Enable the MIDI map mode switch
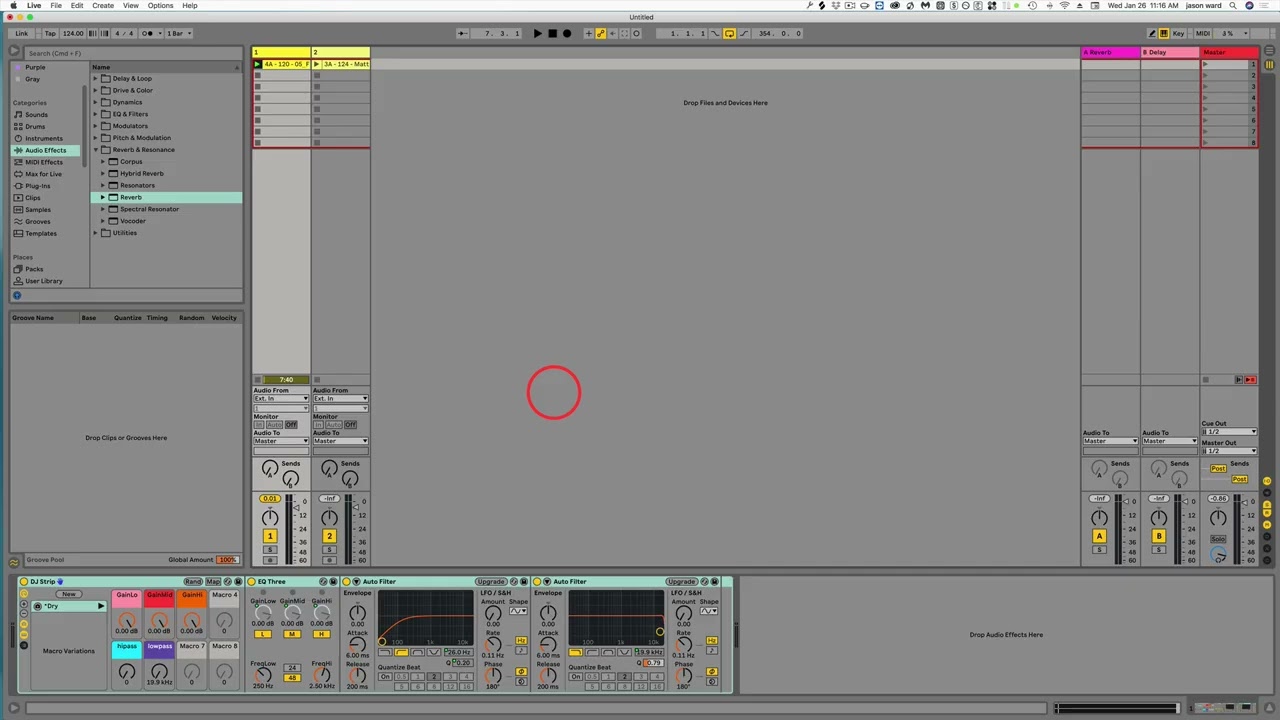This screenshot has width=1280, height=720. [x=1203, y=33]
